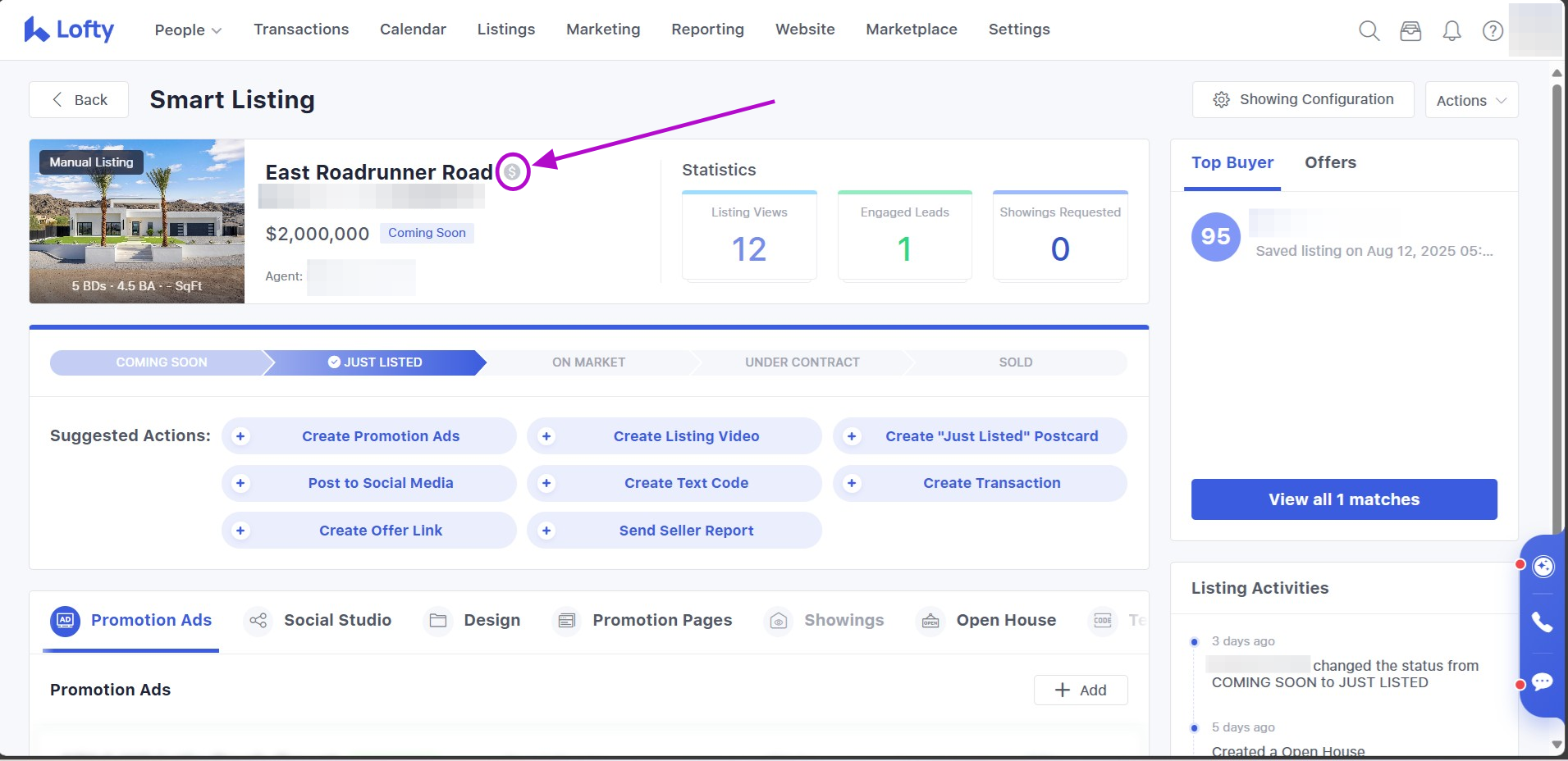Click the dollar icon beside East Roadrunner Road
Viewport: 1568px width, 761px height.
coord(512,172)
